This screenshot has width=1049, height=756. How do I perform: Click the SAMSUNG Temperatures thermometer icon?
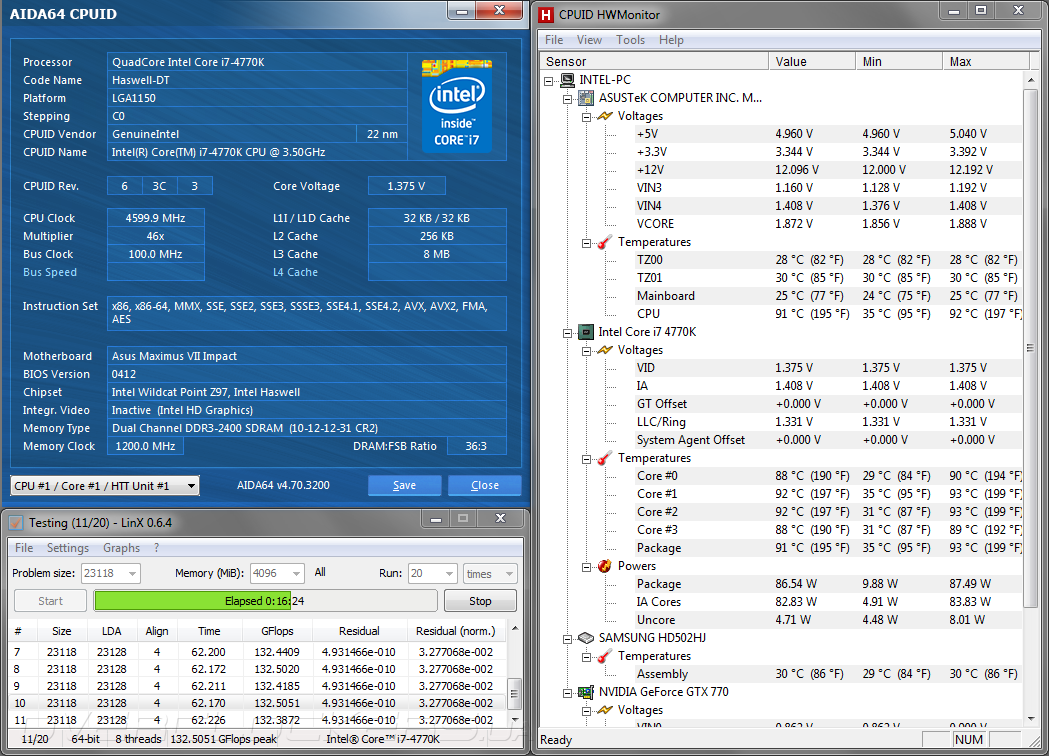click(605, 656)
